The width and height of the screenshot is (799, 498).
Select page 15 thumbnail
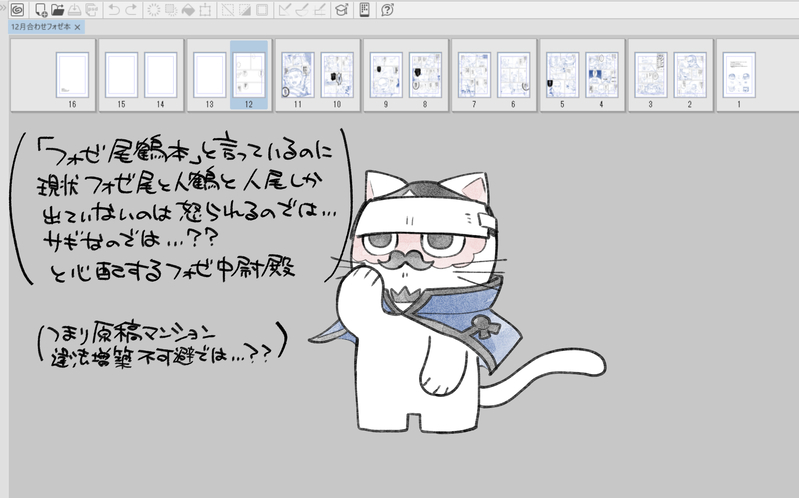[121, 75]
